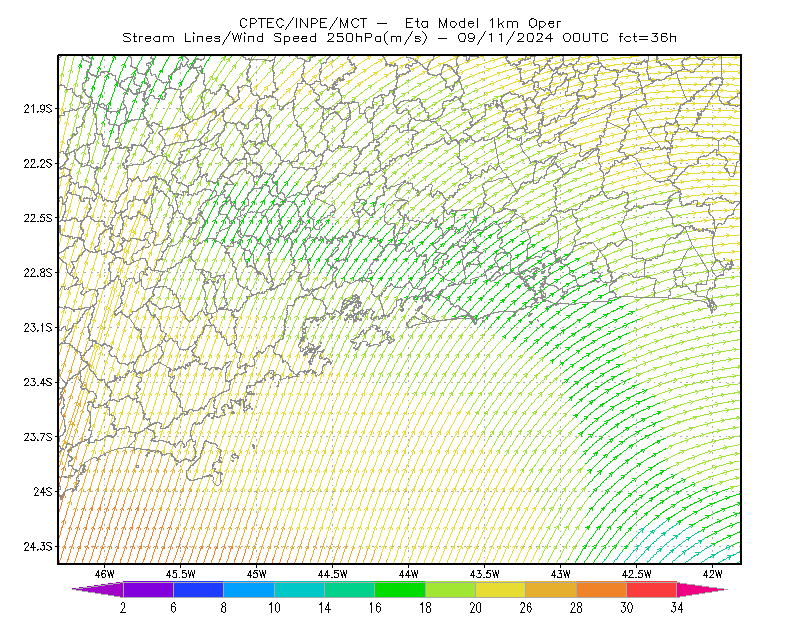Click the 44W longitude axis label

coord(408,574)
